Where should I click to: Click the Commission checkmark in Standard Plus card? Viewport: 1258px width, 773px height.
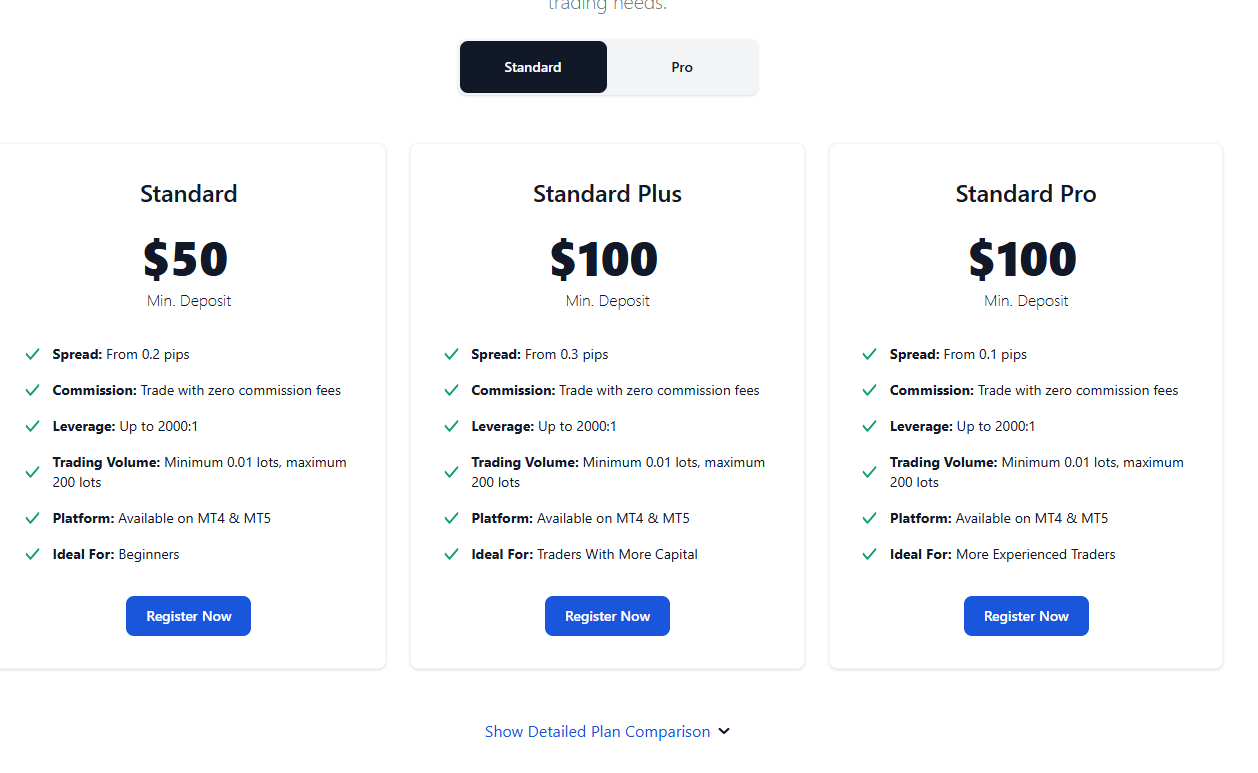452,390
